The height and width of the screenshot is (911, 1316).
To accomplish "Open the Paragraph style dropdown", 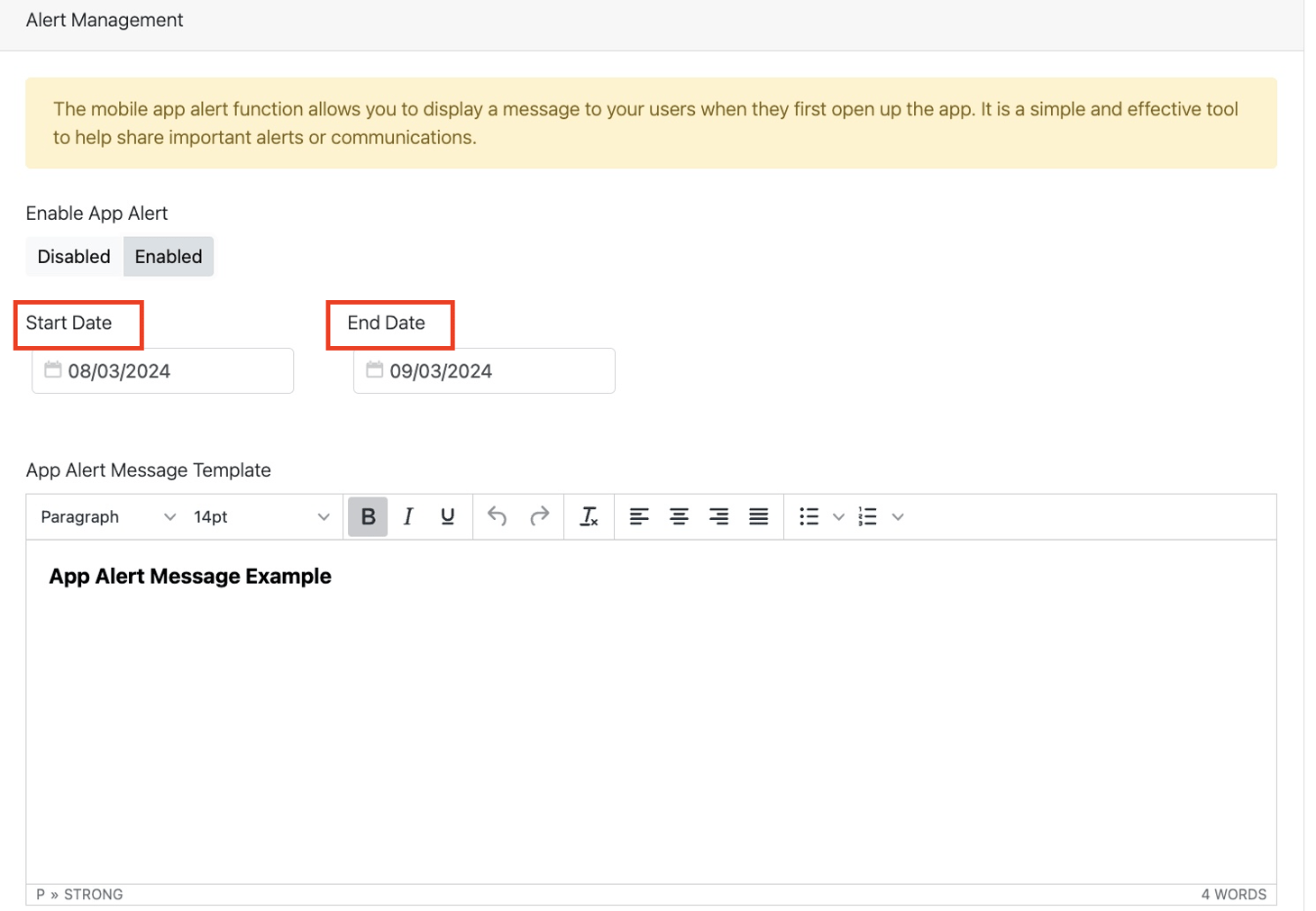I will pos(108,517).
